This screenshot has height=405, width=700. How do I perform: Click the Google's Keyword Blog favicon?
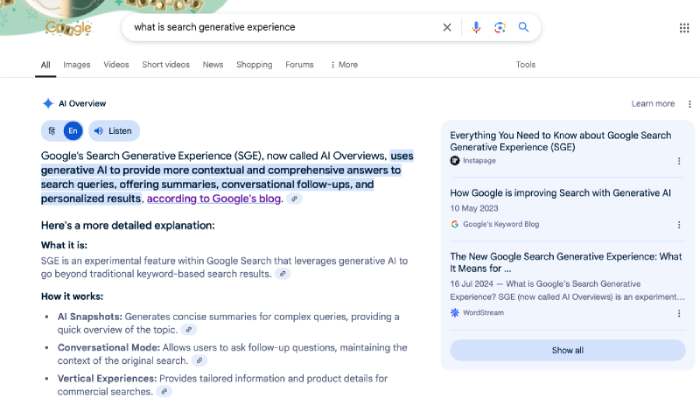coord(454,224)
